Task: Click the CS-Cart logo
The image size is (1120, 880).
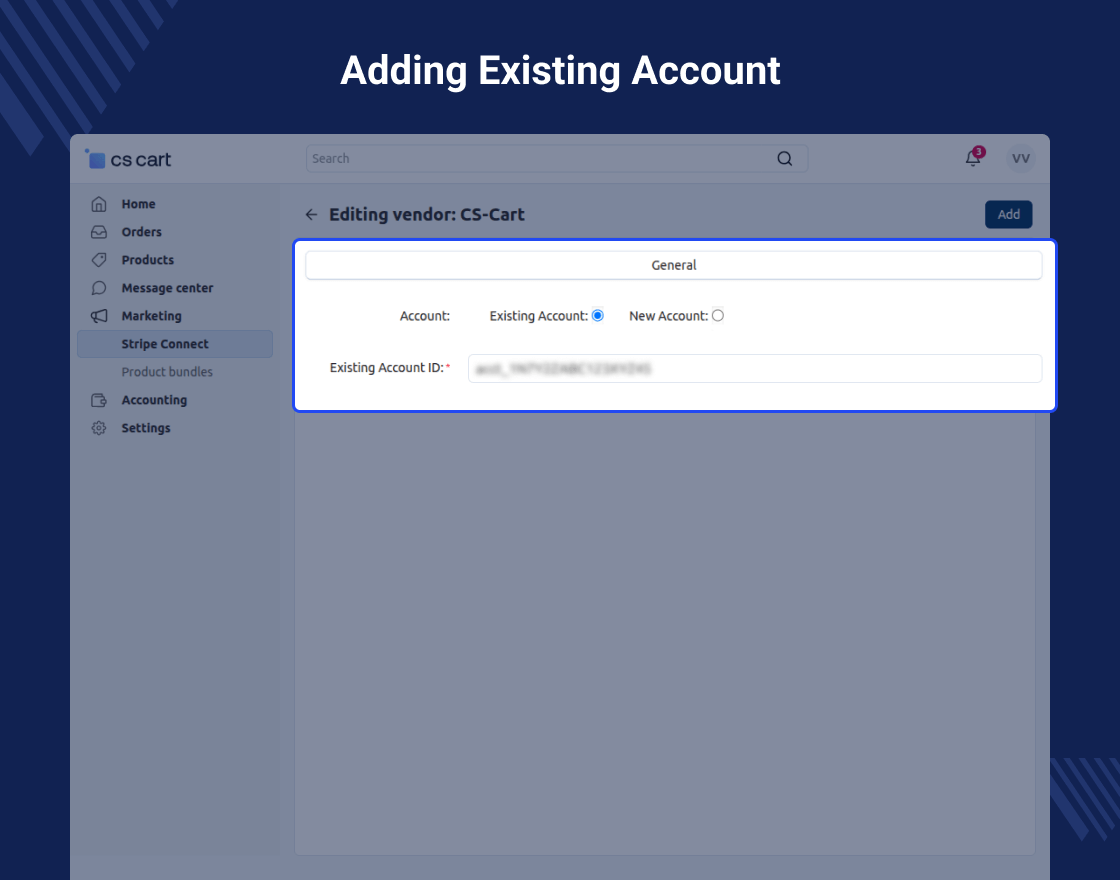Action: click(x=128, y=159)
